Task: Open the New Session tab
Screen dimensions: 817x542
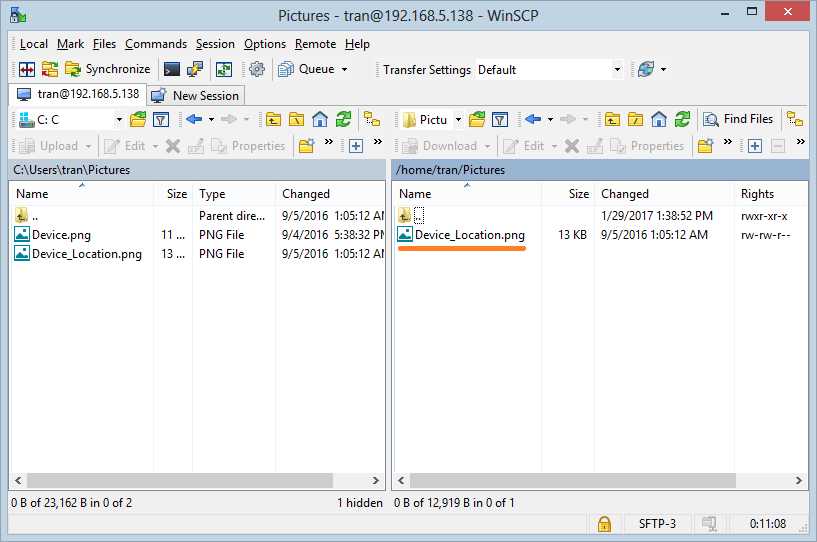Action: click(x=195, y=96)
